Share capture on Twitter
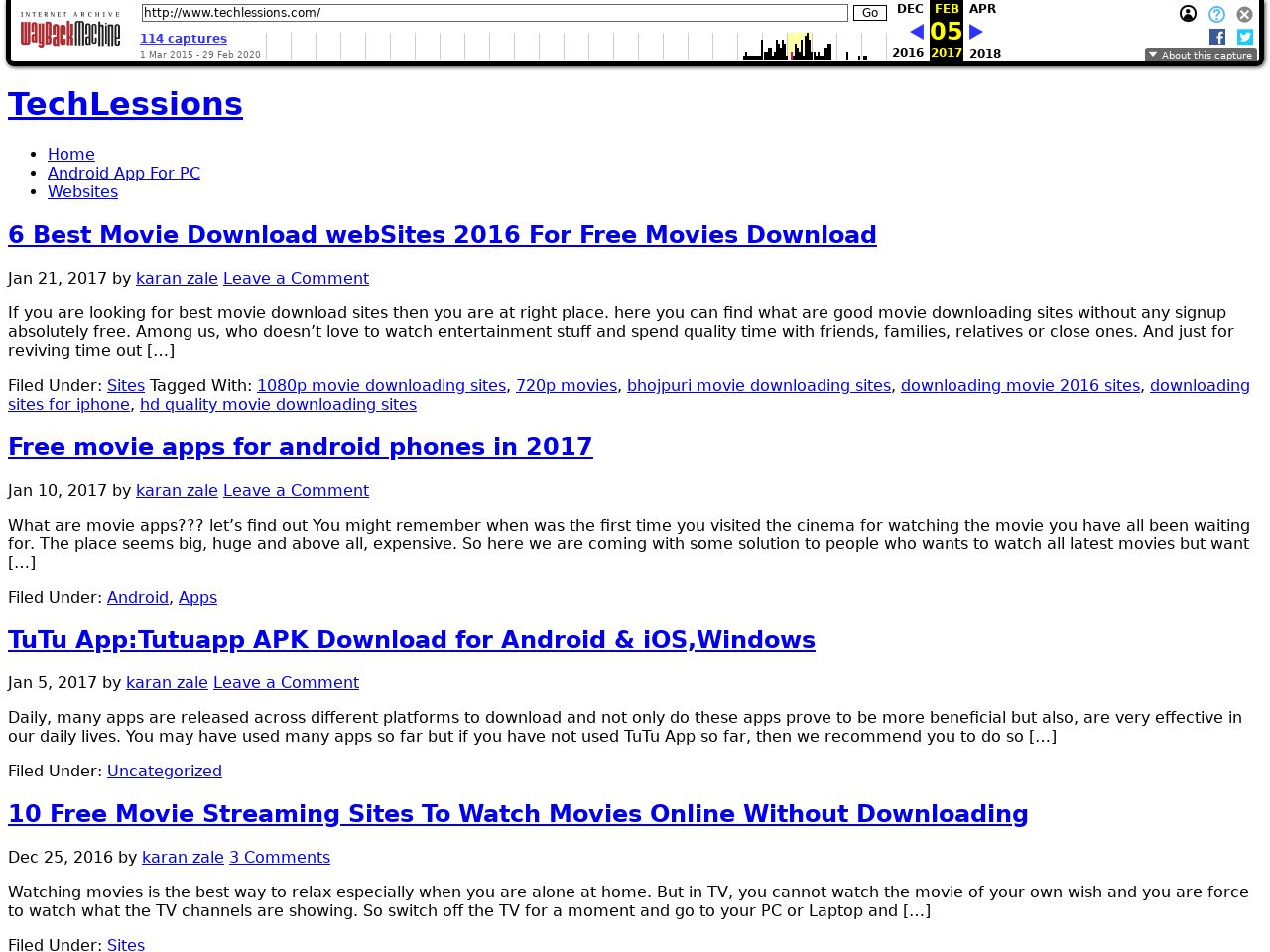This screenshot has width=1270, height=952. [1244, 37]
